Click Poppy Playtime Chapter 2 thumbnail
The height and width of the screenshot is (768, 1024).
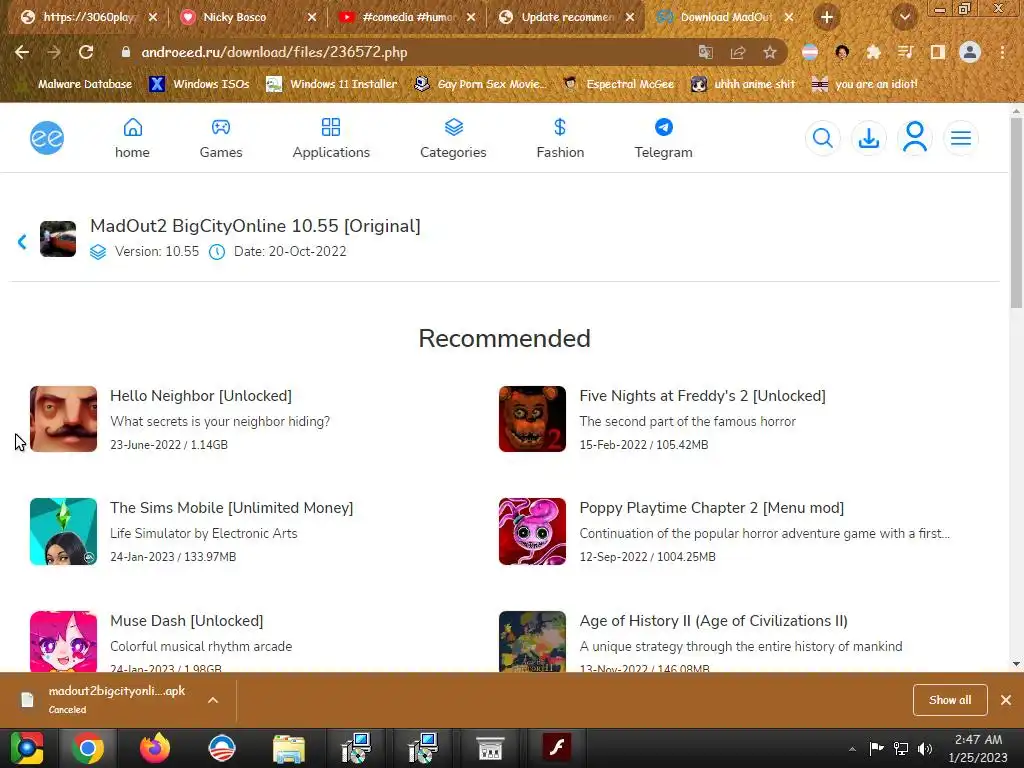pos(532,532)
